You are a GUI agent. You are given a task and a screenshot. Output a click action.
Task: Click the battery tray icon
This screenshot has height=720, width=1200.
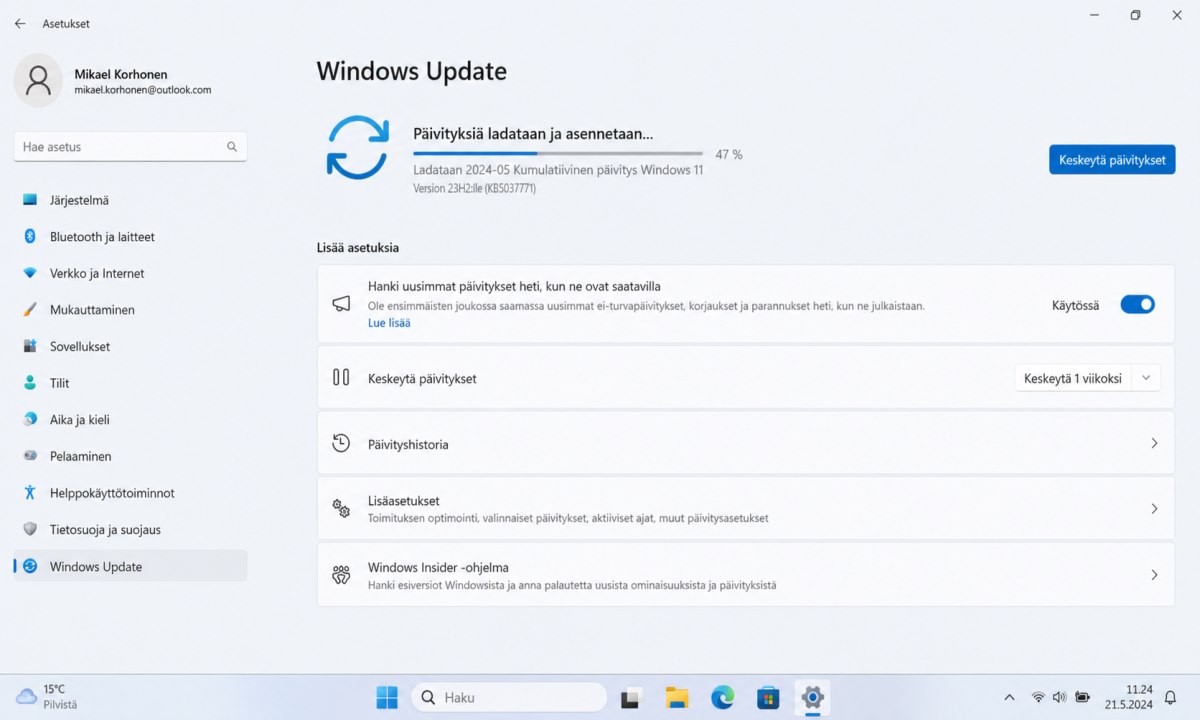(x=1083, y=697)
